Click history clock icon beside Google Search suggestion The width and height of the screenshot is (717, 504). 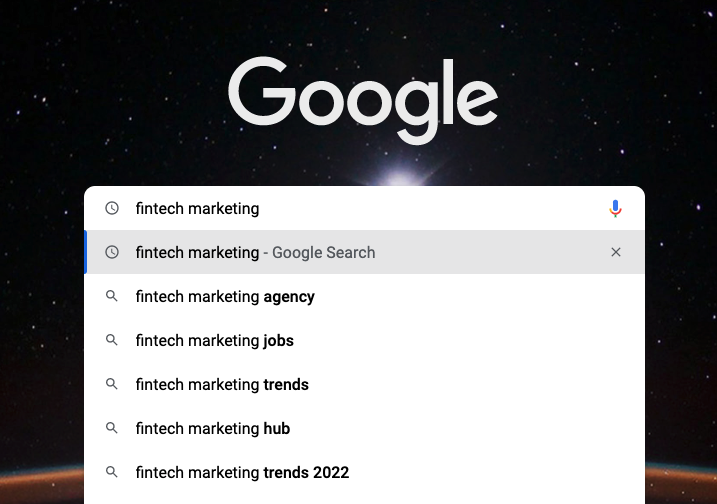pos(112,252)
